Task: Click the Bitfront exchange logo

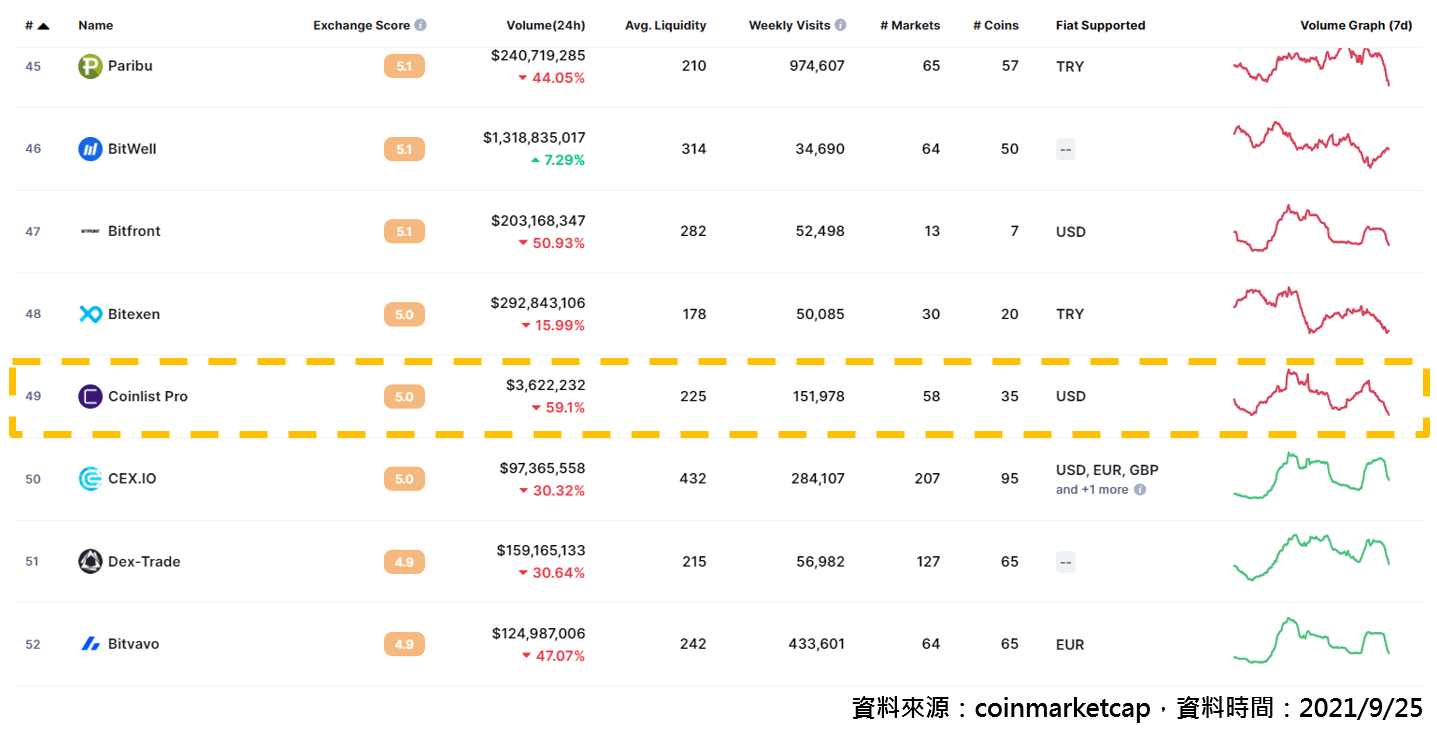Action: (x=90, y=231)
